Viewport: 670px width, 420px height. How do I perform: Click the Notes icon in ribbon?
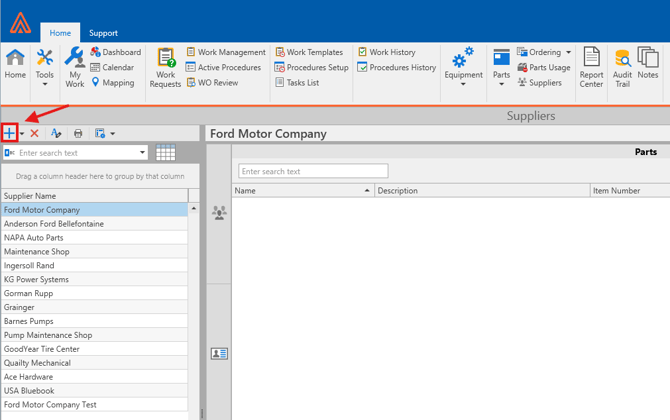[x=648, y=64]
